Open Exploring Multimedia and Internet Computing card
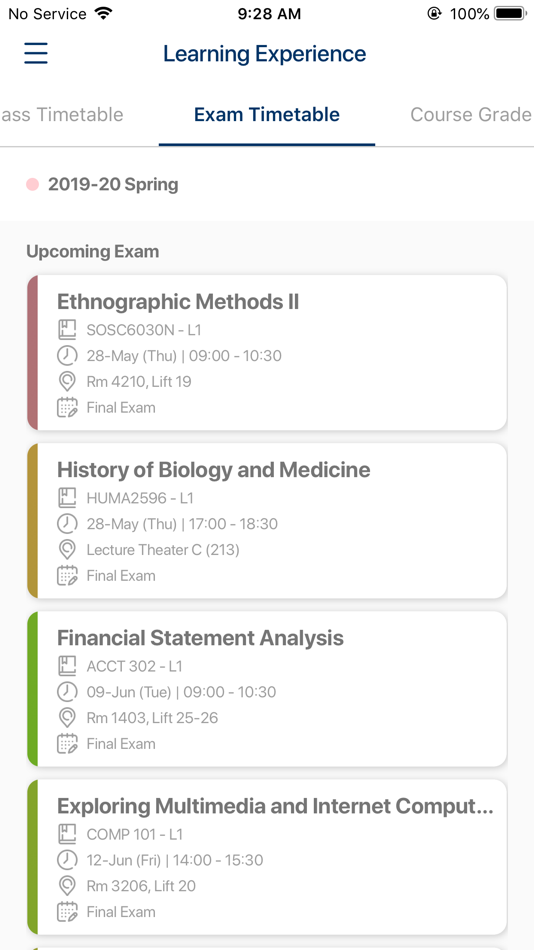Image resolution: width=534 pixels, height=950 pixels. [267, 857]
